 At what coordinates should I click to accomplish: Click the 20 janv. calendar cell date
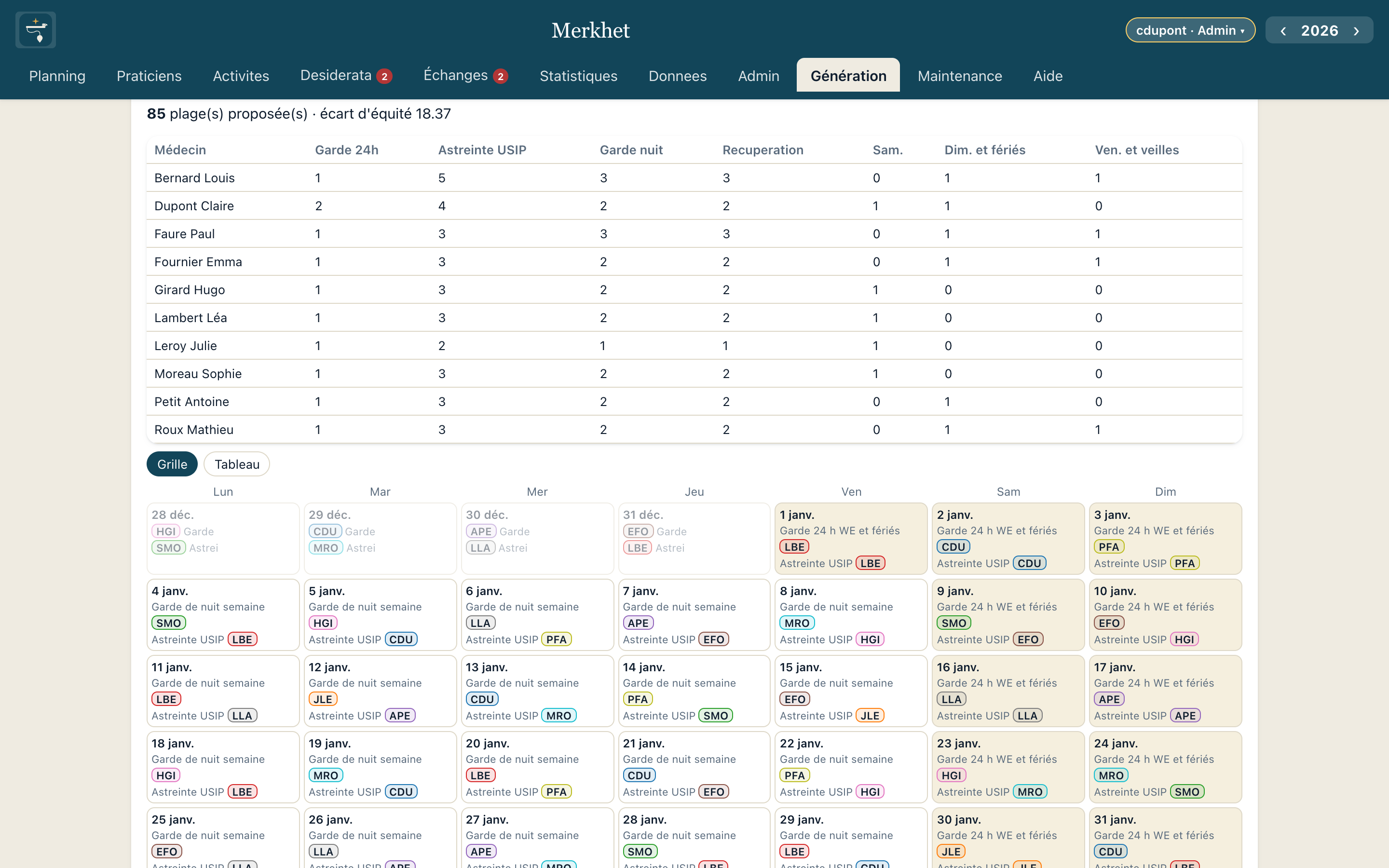[487, 744]
